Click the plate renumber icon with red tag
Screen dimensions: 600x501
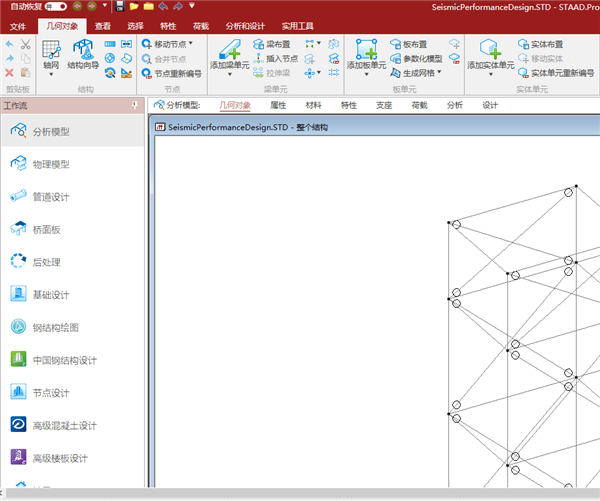coord(454,59)
